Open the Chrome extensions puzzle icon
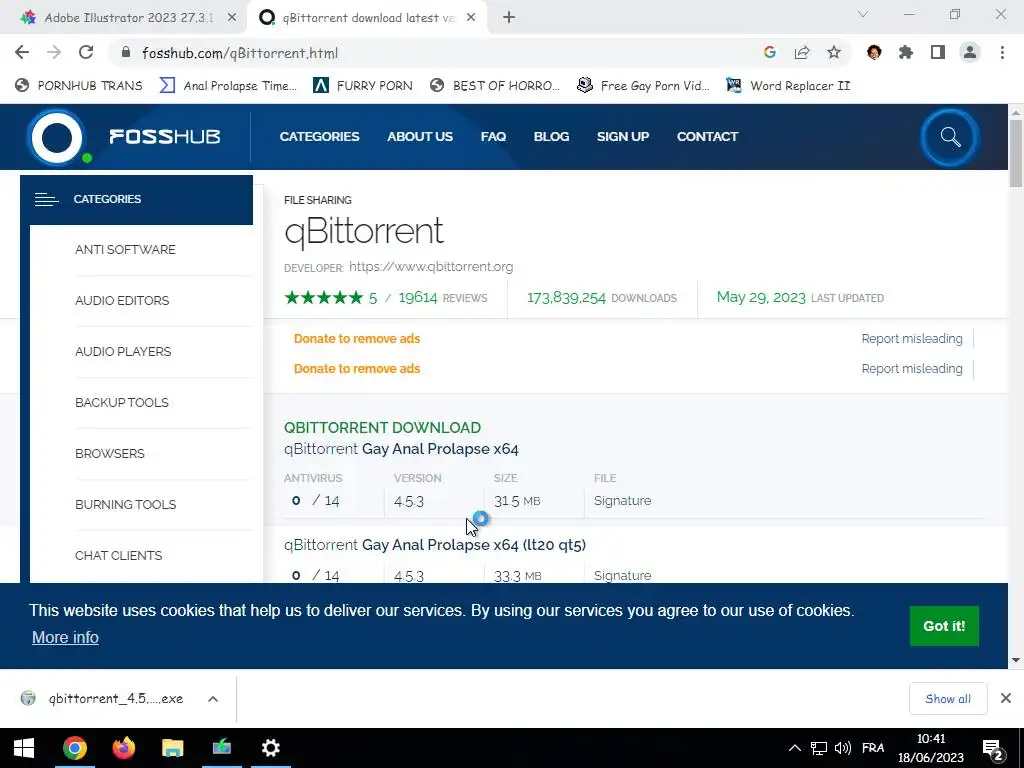This screenshot has height=768, width=1024. 906,52
